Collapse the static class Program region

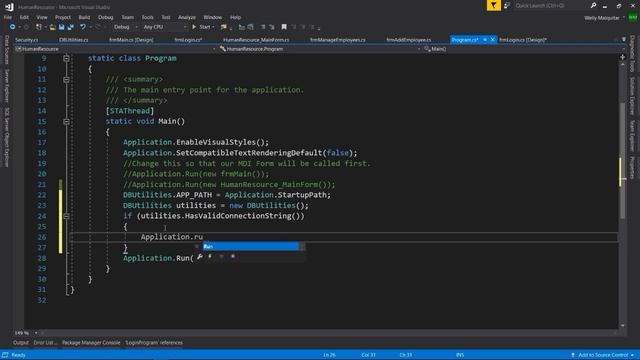66,58
